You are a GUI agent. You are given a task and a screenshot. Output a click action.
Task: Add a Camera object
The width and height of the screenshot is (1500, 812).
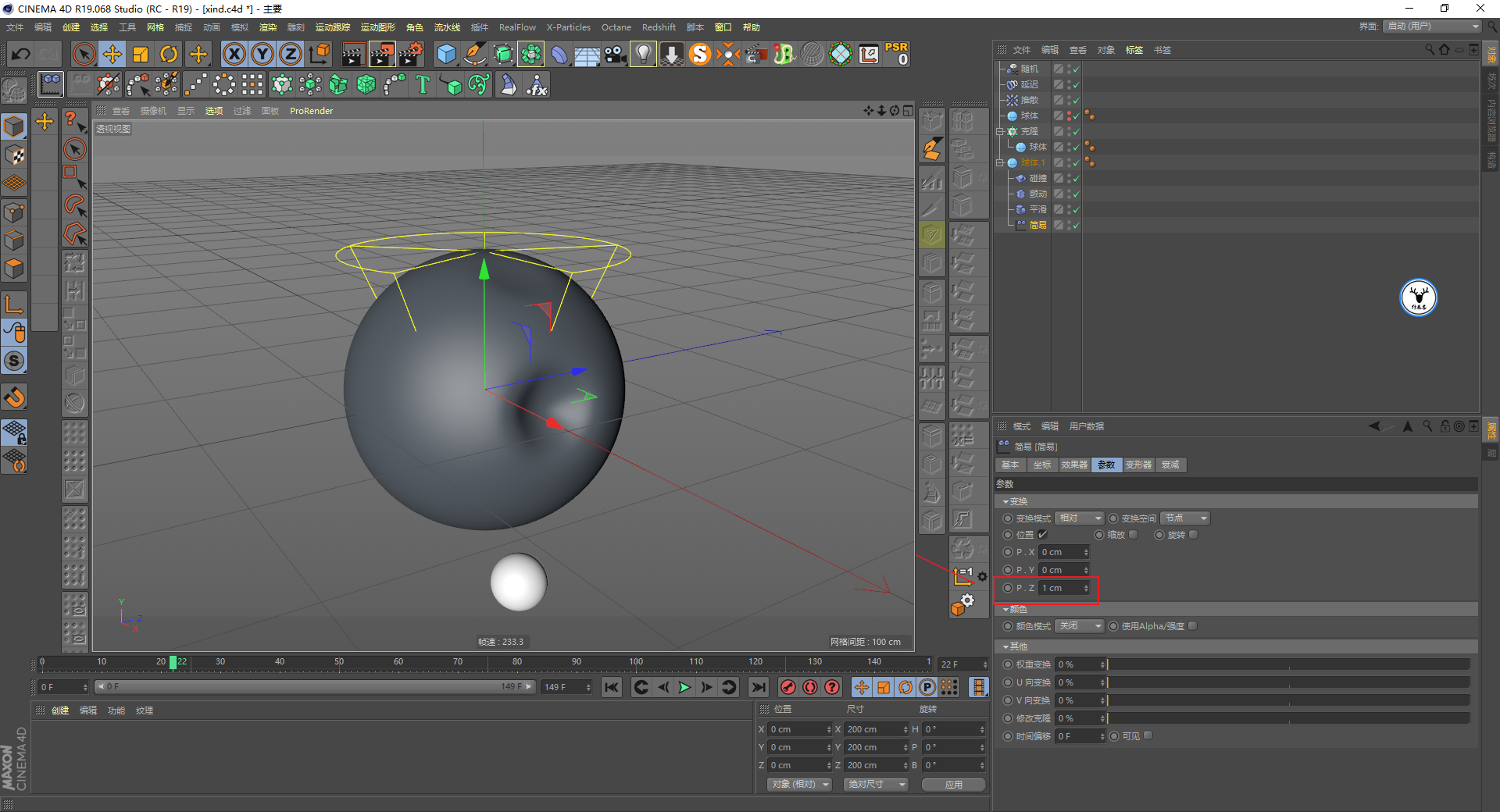pyautogui.click(x=616, y=54)
